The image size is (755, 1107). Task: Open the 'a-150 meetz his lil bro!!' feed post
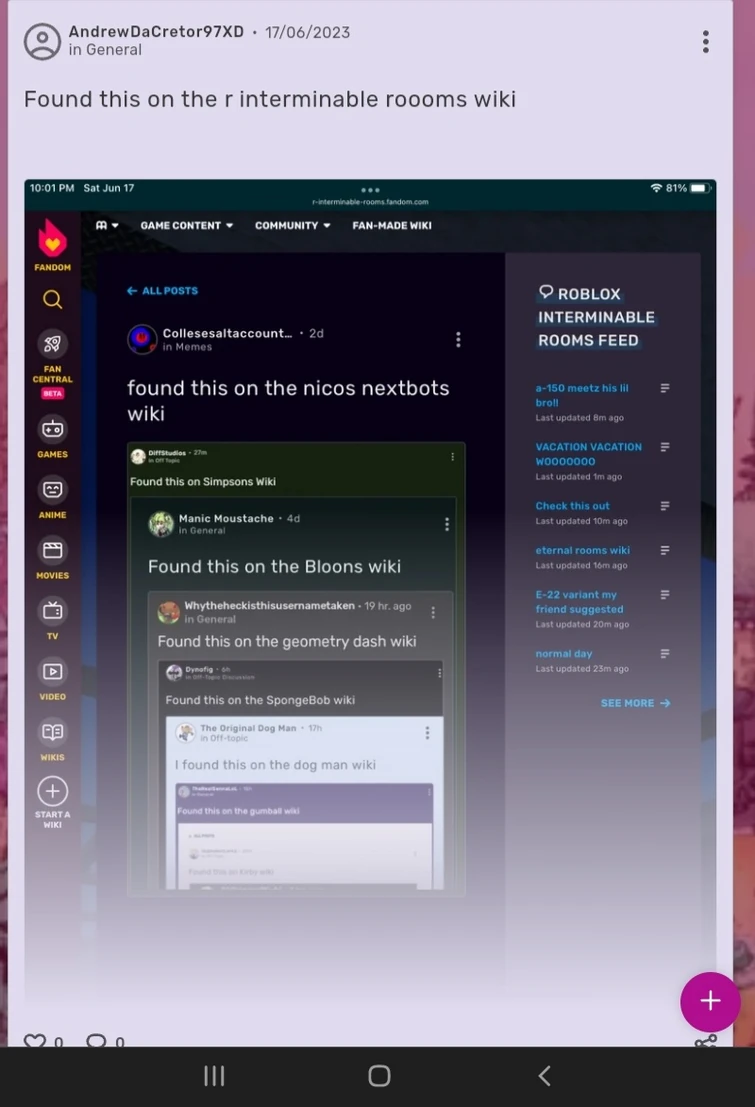click(x=582, y=395)
